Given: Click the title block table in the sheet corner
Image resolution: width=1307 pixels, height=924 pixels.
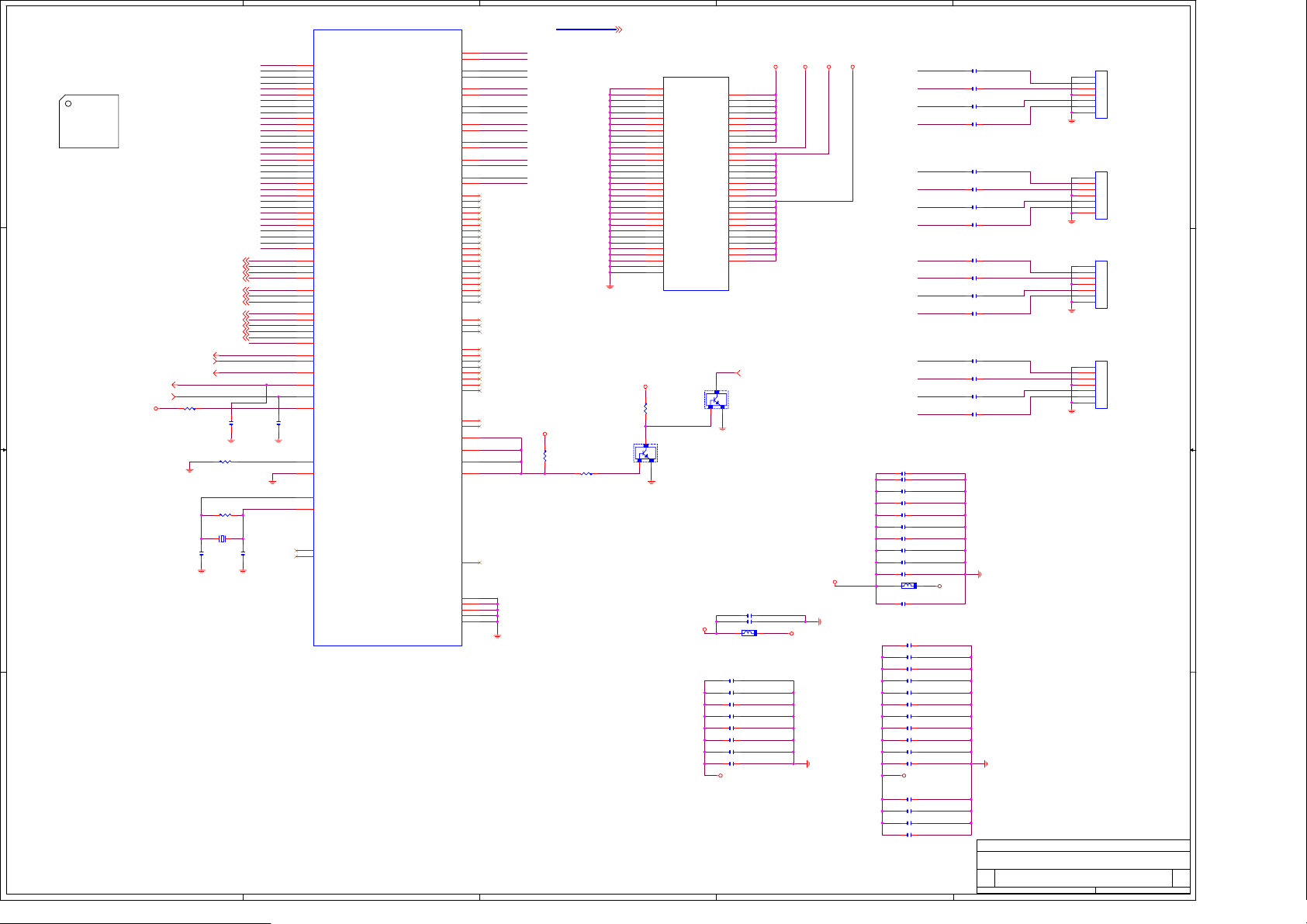Looking at the screenshot, I should pos(1083,867).
